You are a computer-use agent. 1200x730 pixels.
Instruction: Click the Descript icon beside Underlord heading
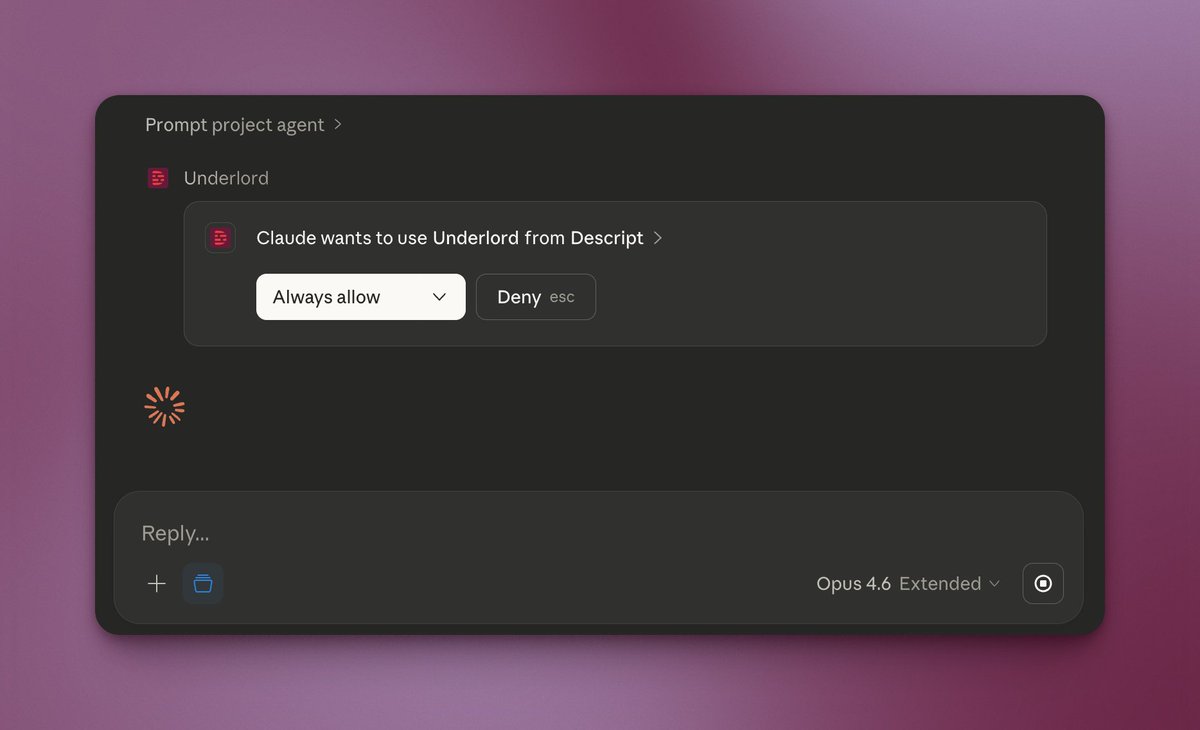click(x=158, y=178)
